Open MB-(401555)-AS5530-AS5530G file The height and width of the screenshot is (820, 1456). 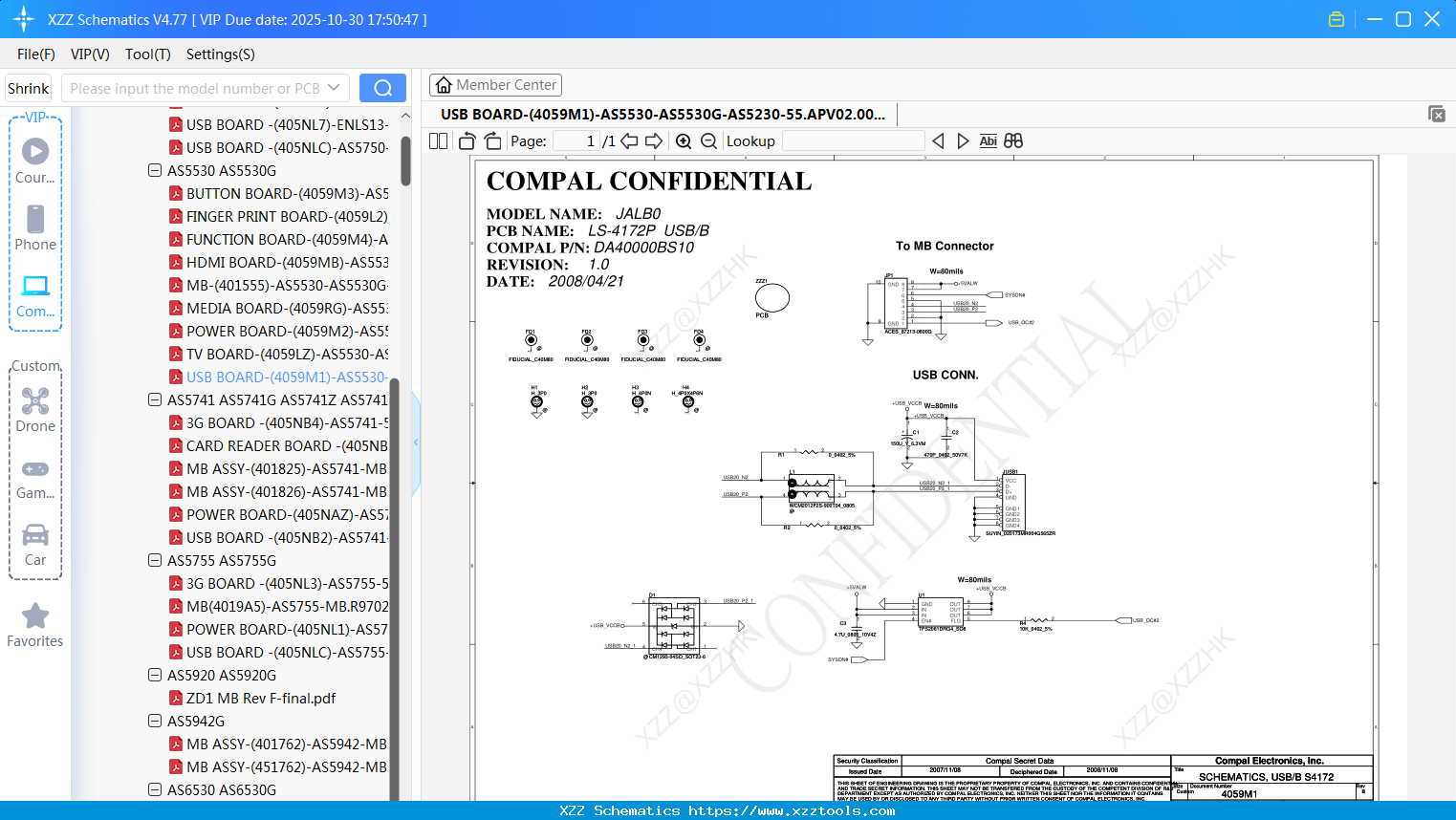(x=278, y=286)
